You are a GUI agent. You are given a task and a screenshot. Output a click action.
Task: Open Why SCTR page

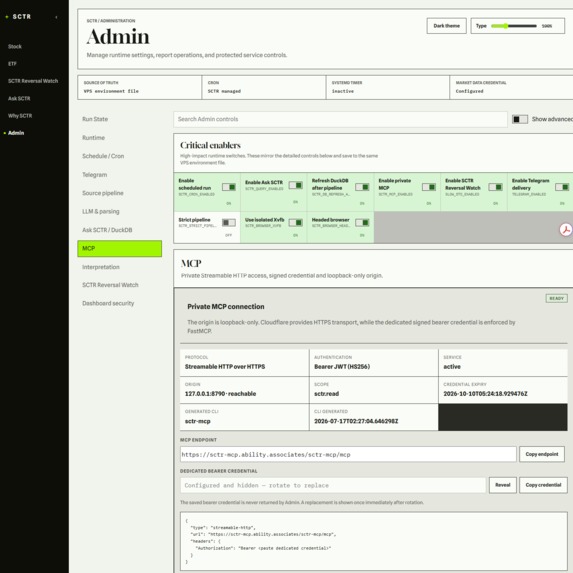pos(20,115)
